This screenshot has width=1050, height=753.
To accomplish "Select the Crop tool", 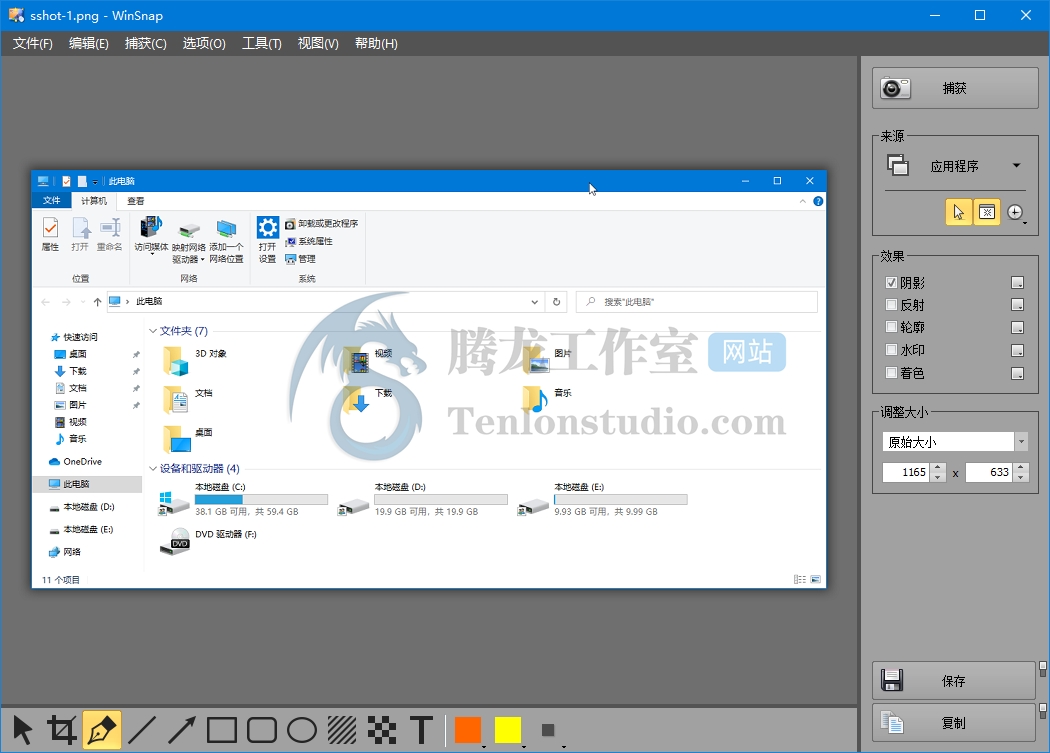I will pos(62,730).
